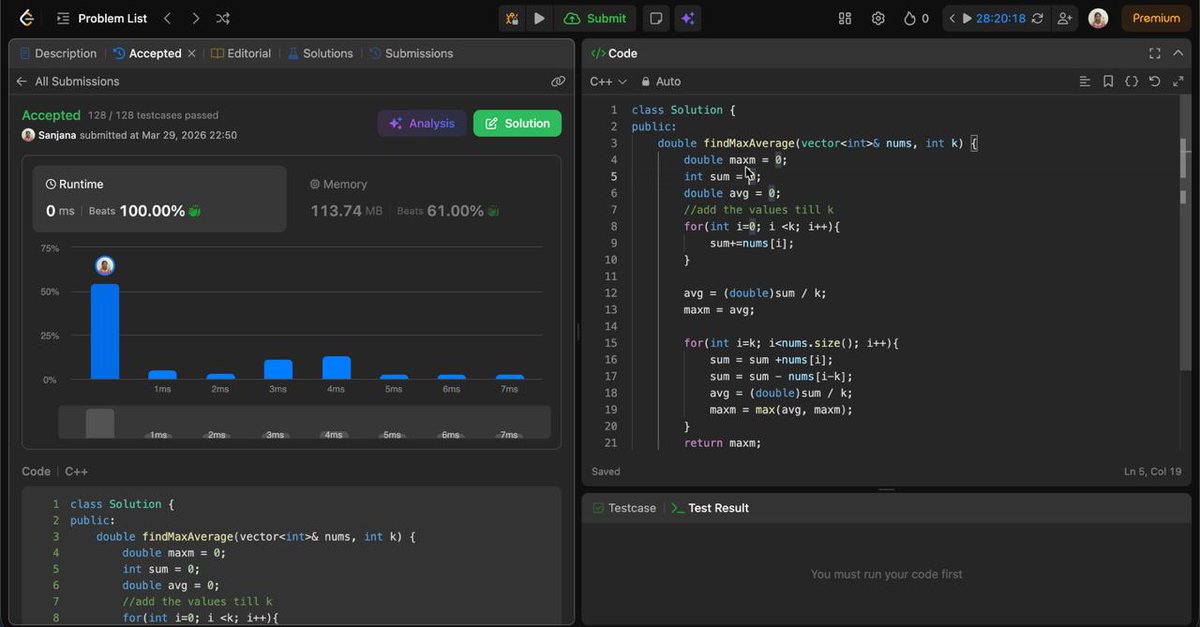Open the Solutions tab
Viewport: 1200px width, 627px height.
[x=320, y=53]
